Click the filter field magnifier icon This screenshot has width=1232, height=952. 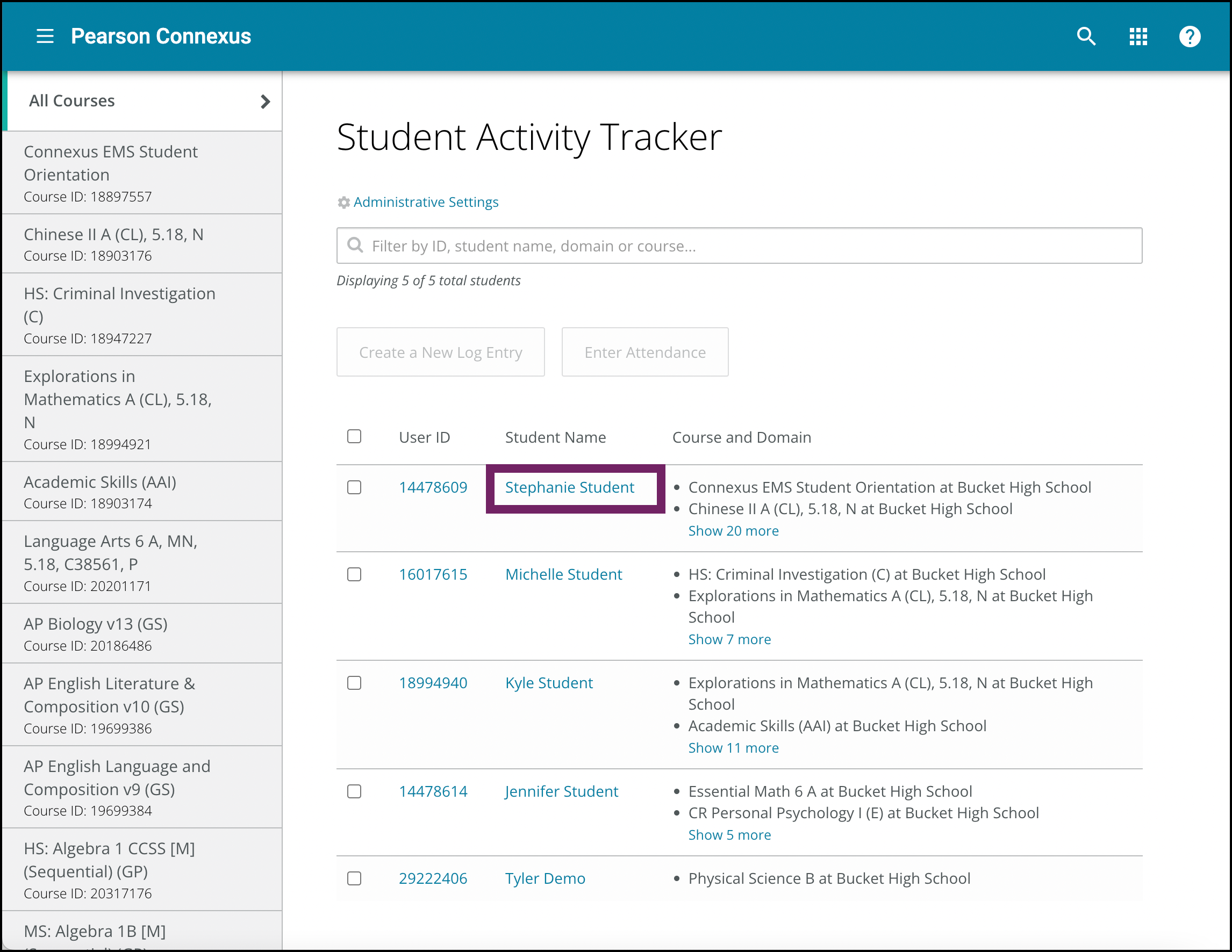[355, 245]
